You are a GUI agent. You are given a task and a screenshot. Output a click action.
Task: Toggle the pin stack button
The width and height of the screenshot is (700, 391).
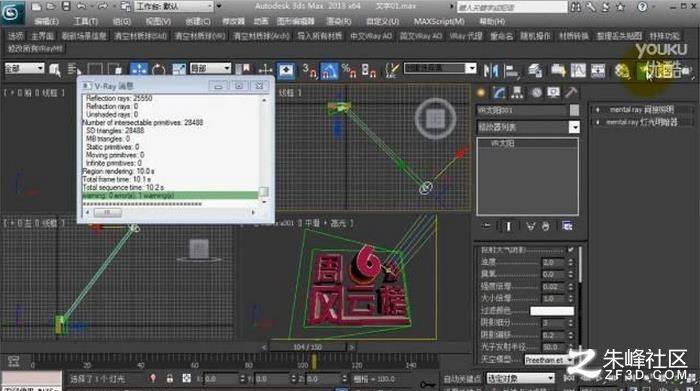coord(487,226)
